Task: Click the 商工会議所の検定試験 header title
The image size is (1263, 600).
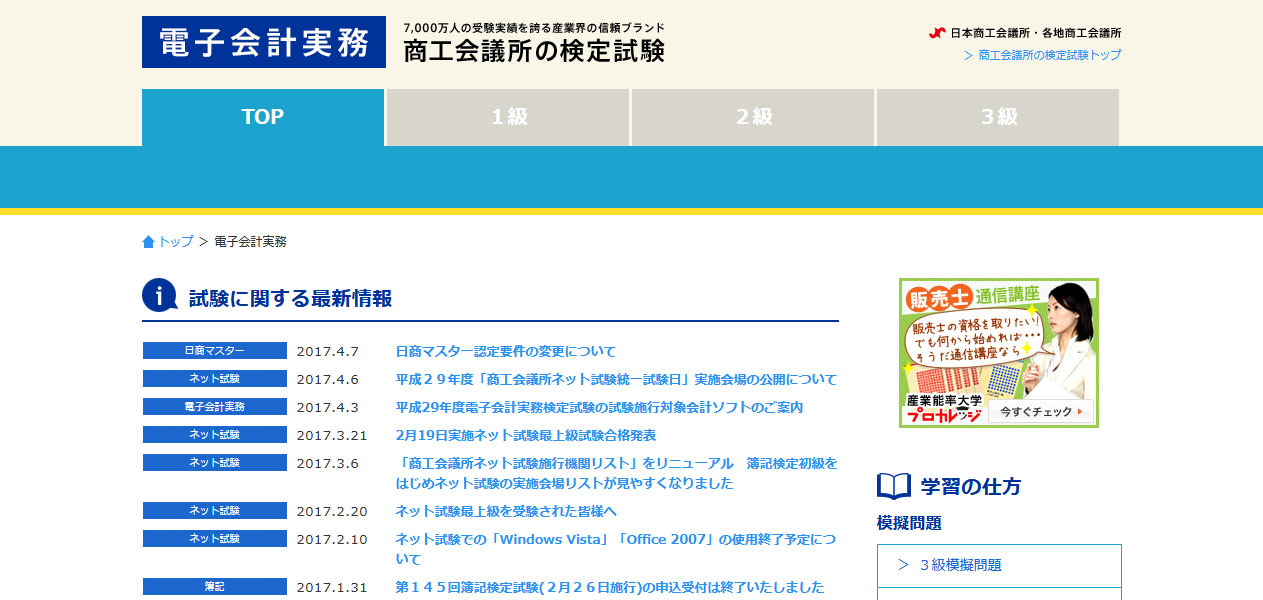Action: click(534, 51)
